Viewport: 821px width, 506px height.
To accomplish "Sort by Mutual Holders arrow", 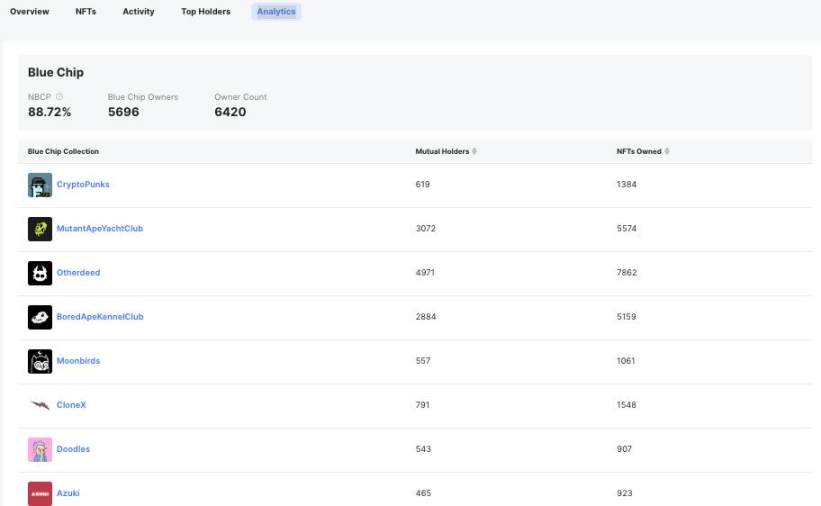I will [474, 151].
